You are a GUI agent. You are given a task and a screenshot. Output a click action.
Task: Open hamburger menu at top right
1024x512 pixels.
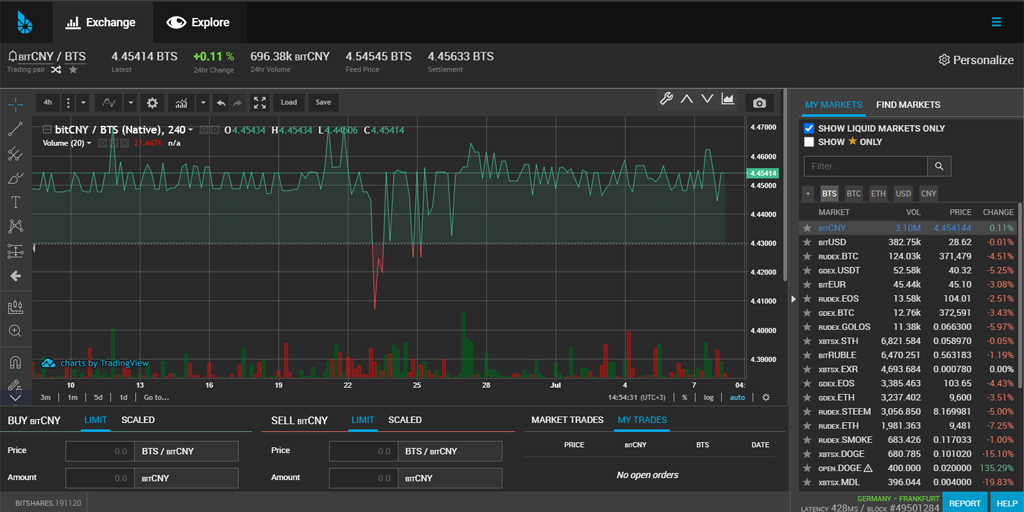pos(996,22)
